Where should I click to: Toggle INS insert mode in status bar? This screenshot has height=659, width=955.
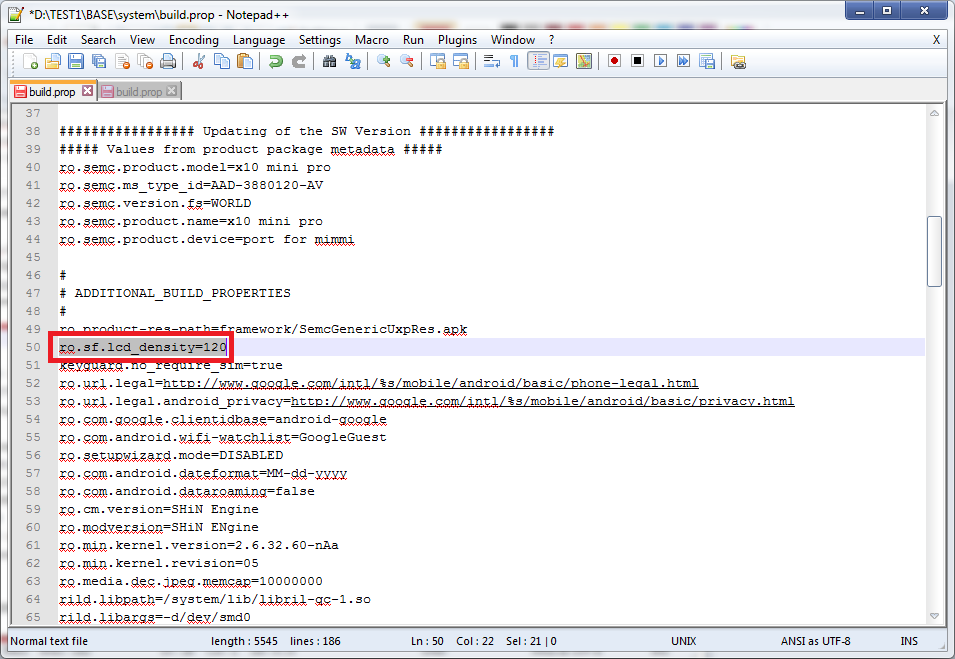point(909,641)
